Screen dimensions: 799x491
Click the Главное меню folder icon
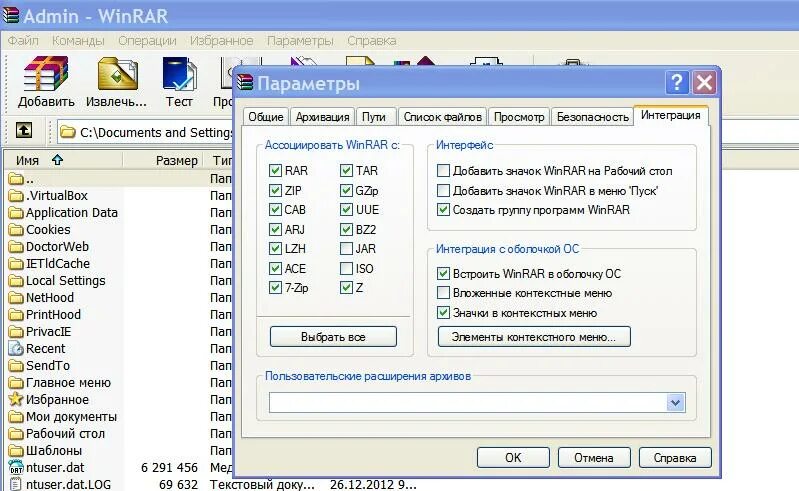(16, 383)
